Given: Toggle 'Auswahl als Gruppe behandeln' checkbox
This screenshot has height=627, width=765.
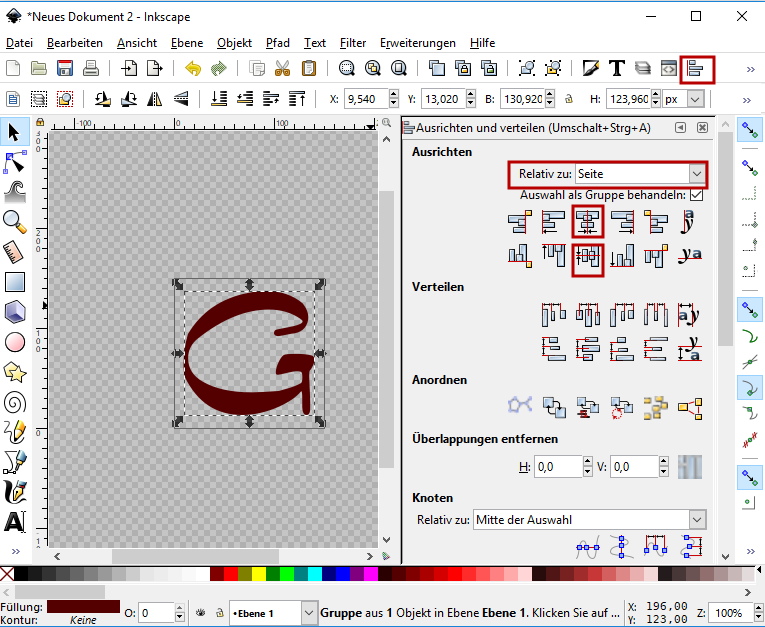Looking at the screenshot, I should click(696, 195).
